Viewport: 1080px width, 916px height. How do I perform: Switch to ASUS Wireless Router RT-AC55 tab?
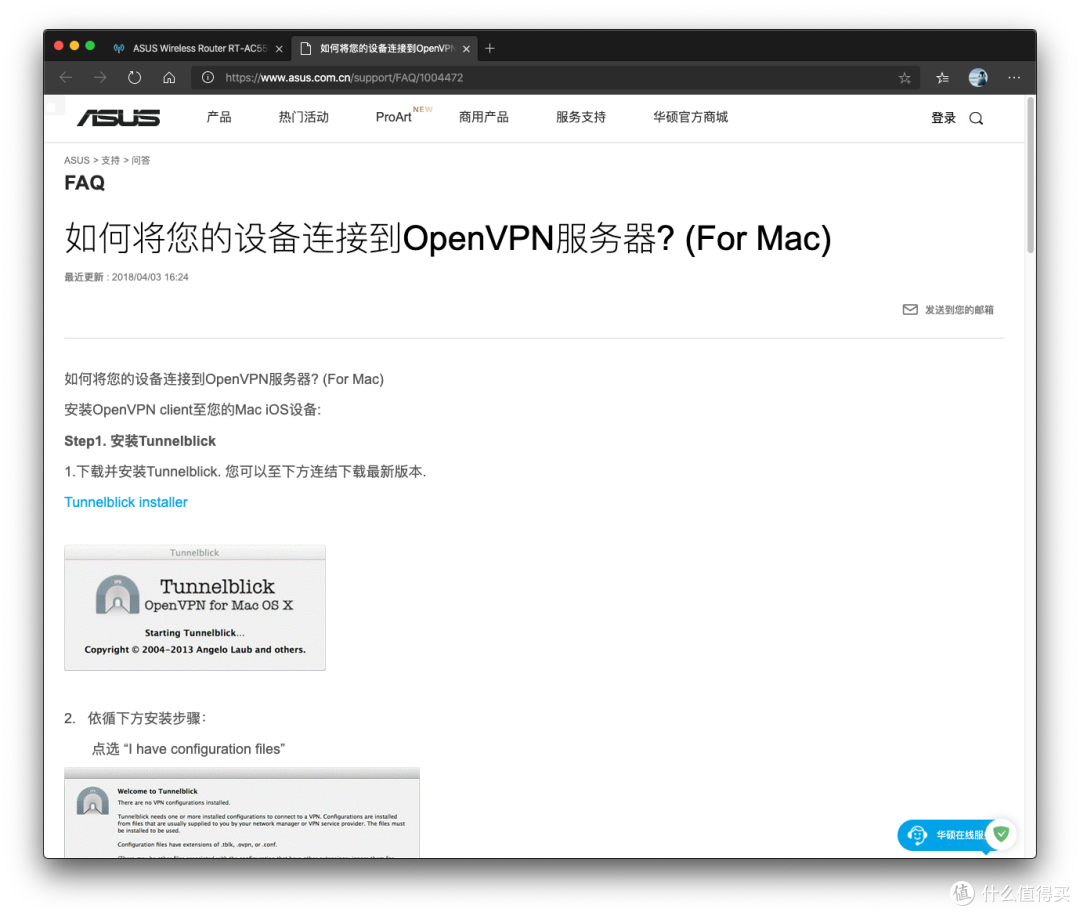(x=198, y=48)
